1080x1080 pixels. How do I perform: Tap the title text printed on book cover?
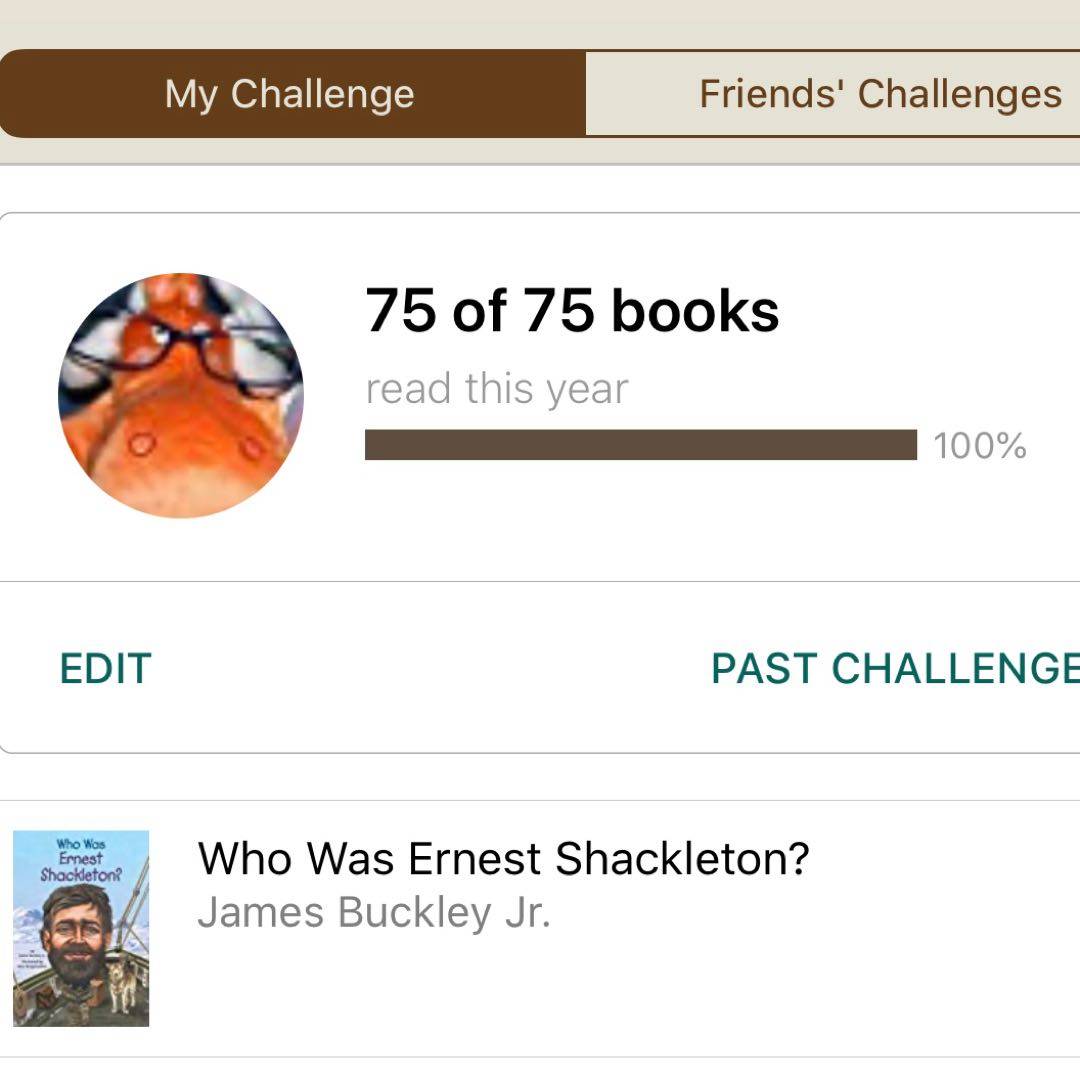(80, 858)
